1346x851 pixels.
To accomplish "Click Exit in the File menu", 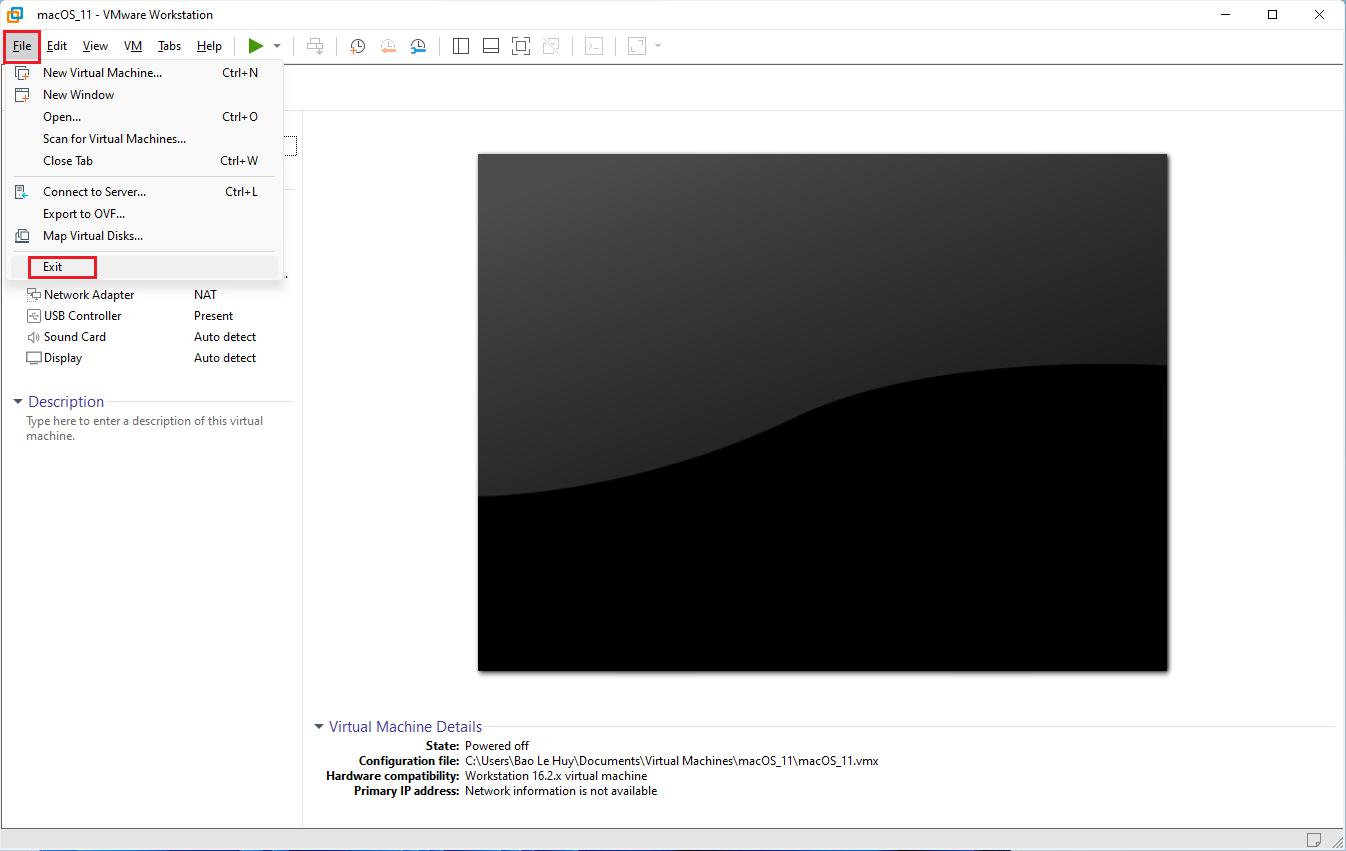I will point(145,267).
